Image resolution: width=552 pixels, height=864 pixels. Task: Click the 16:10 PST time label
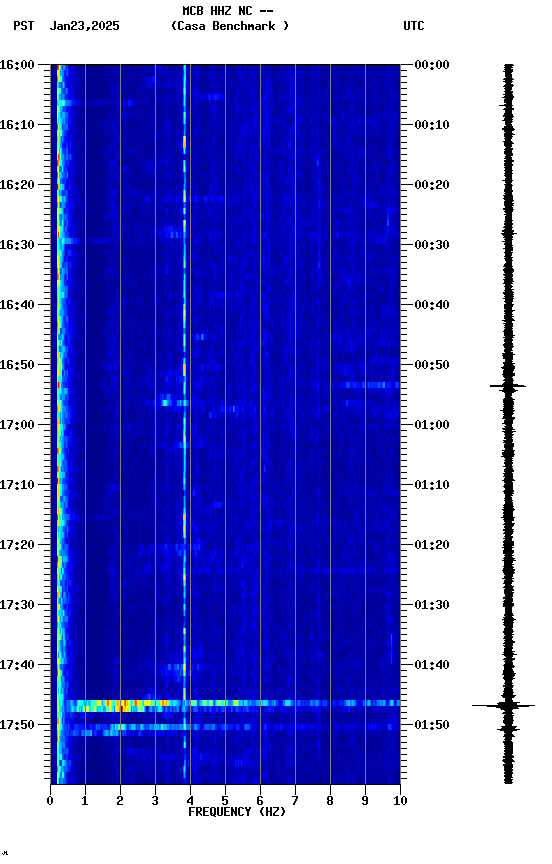[17, 125]
